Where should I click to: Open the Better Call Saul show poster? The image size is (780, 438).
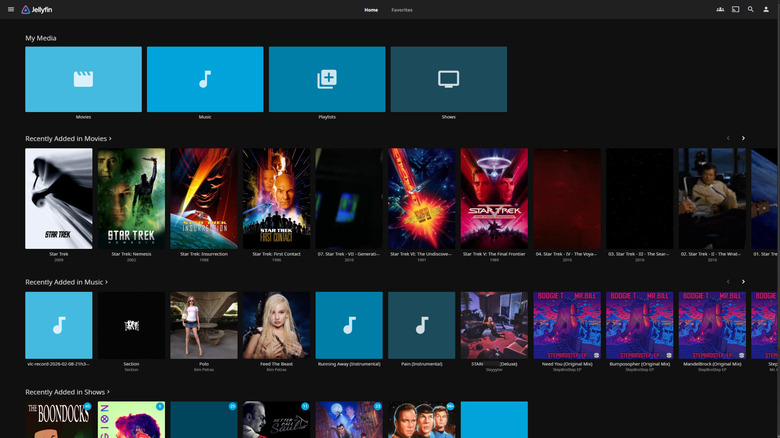[x=277, y=420]
